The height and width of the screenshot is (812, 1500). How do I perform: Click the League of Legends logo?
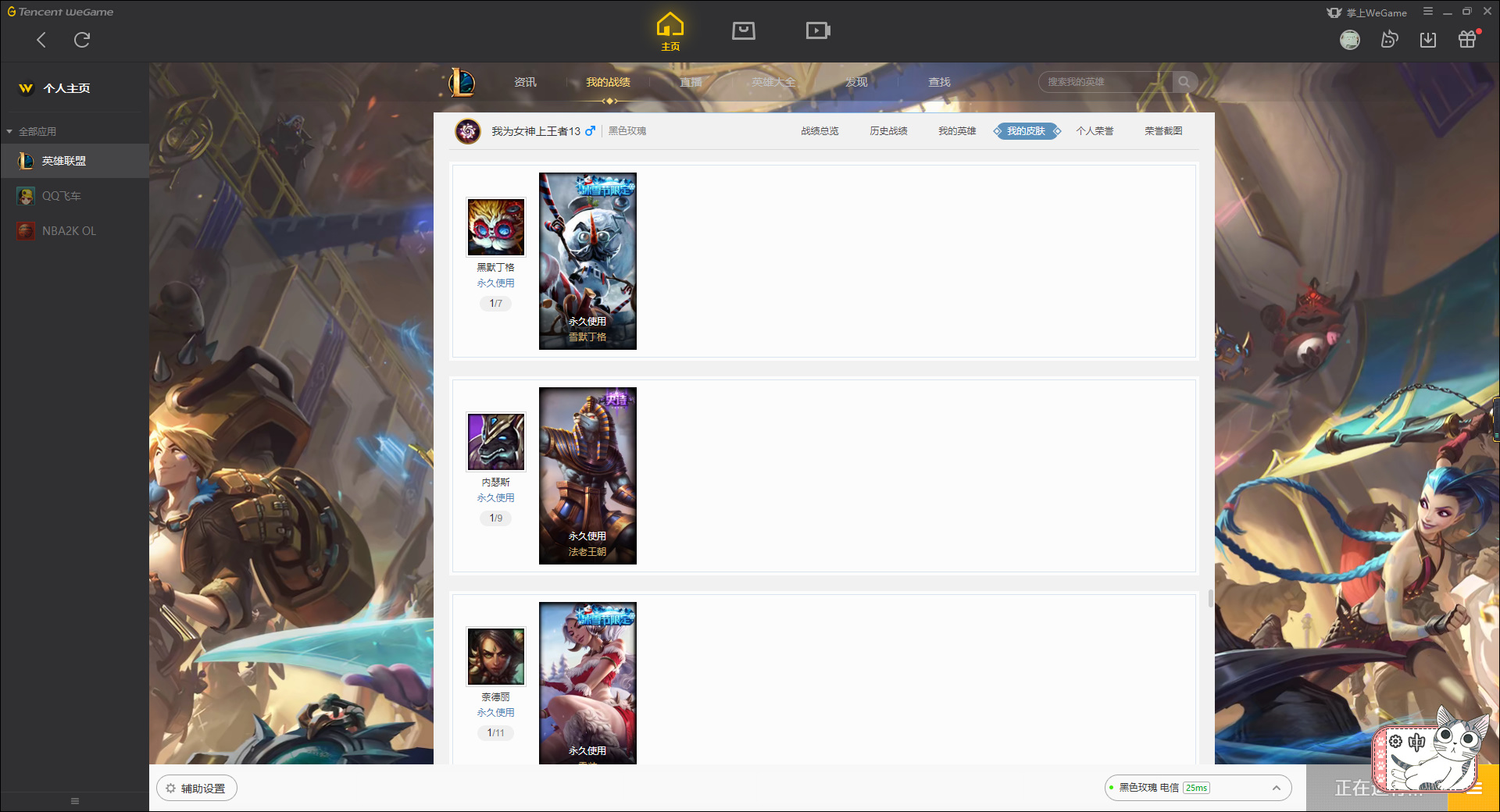pos(461,82)
